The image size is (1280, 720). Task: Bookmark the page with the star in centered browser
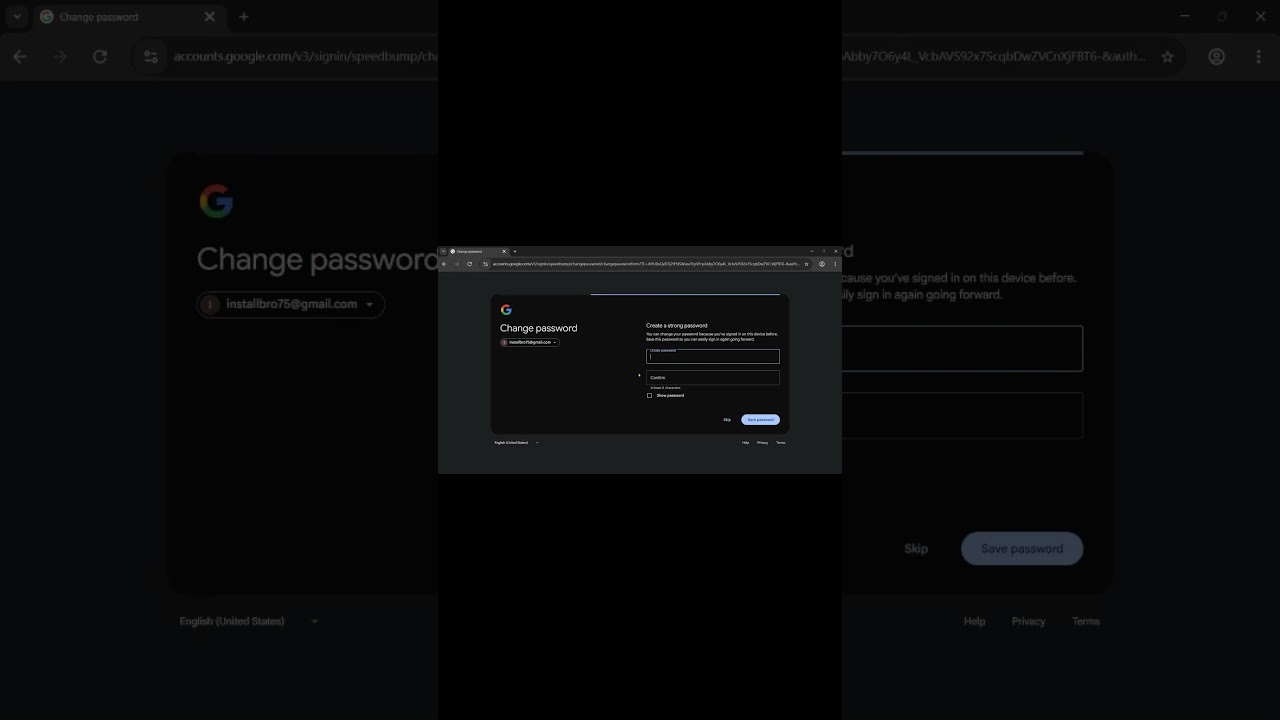(x=807, y=264)
